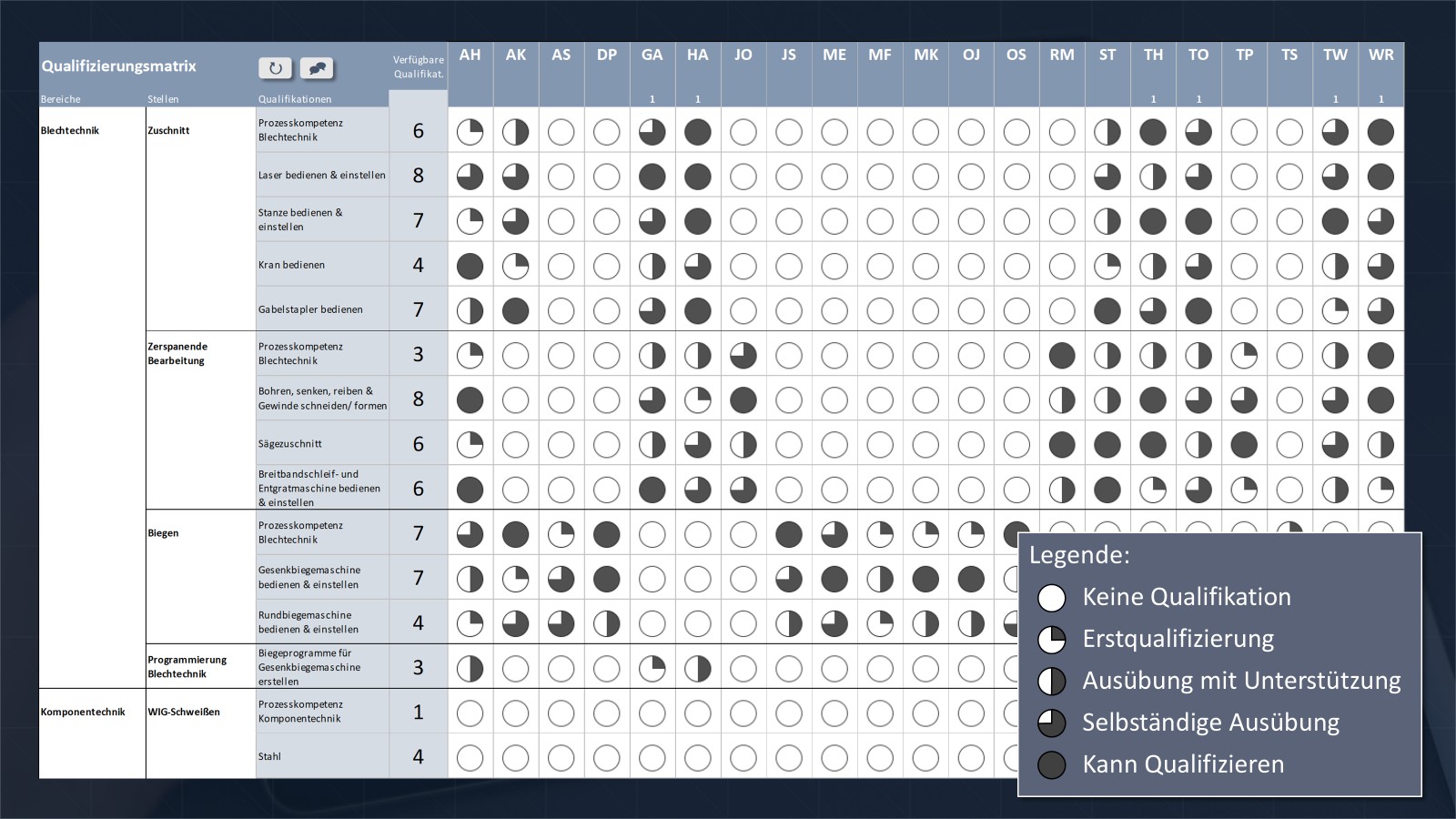This screenshot has width=1456, height=819.
Task: Click ME full circle in Gesenkbiegemaschine row
Action: coord(834,579)
